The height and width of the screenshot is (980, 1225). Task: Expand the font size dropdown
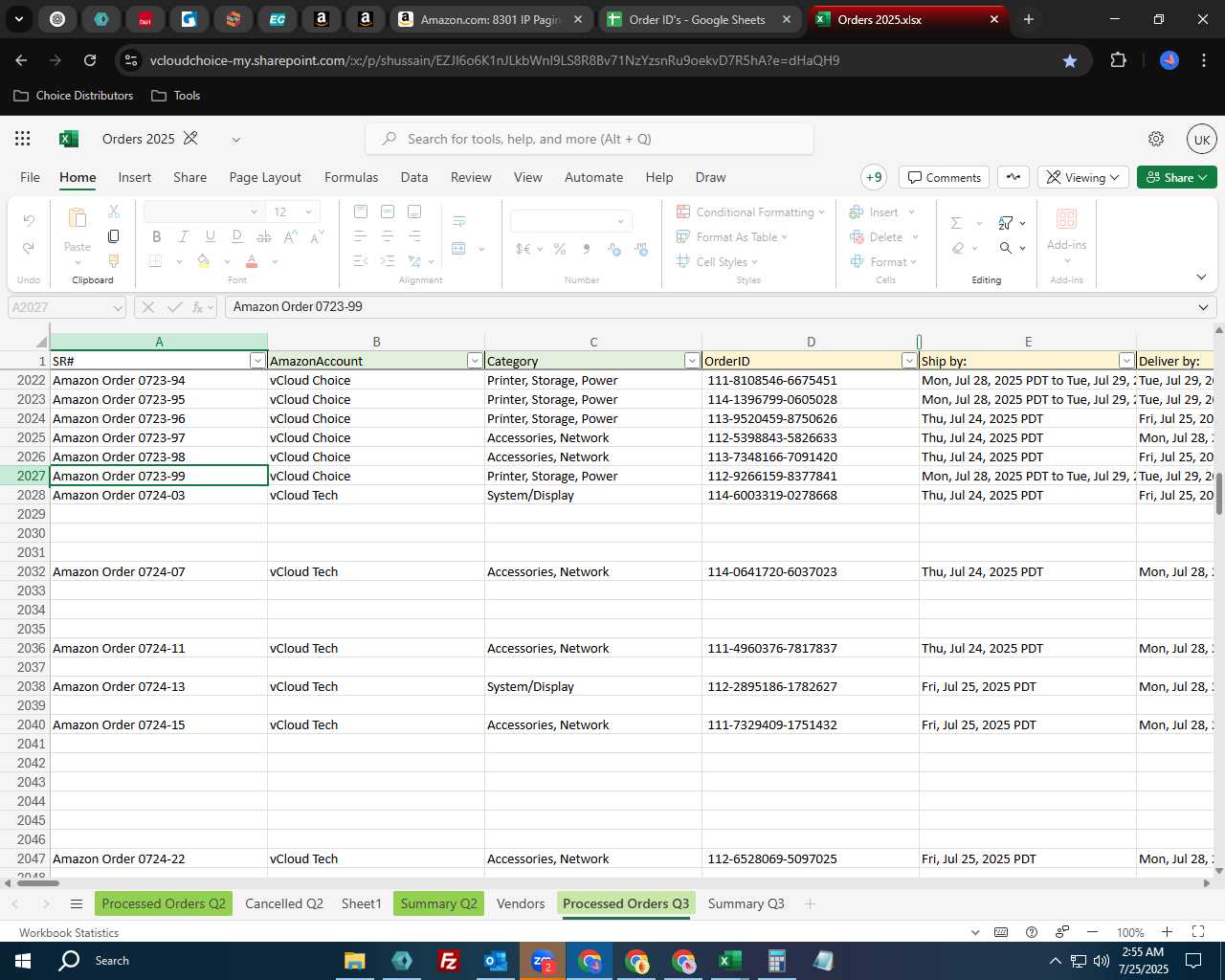coord(308,212)
